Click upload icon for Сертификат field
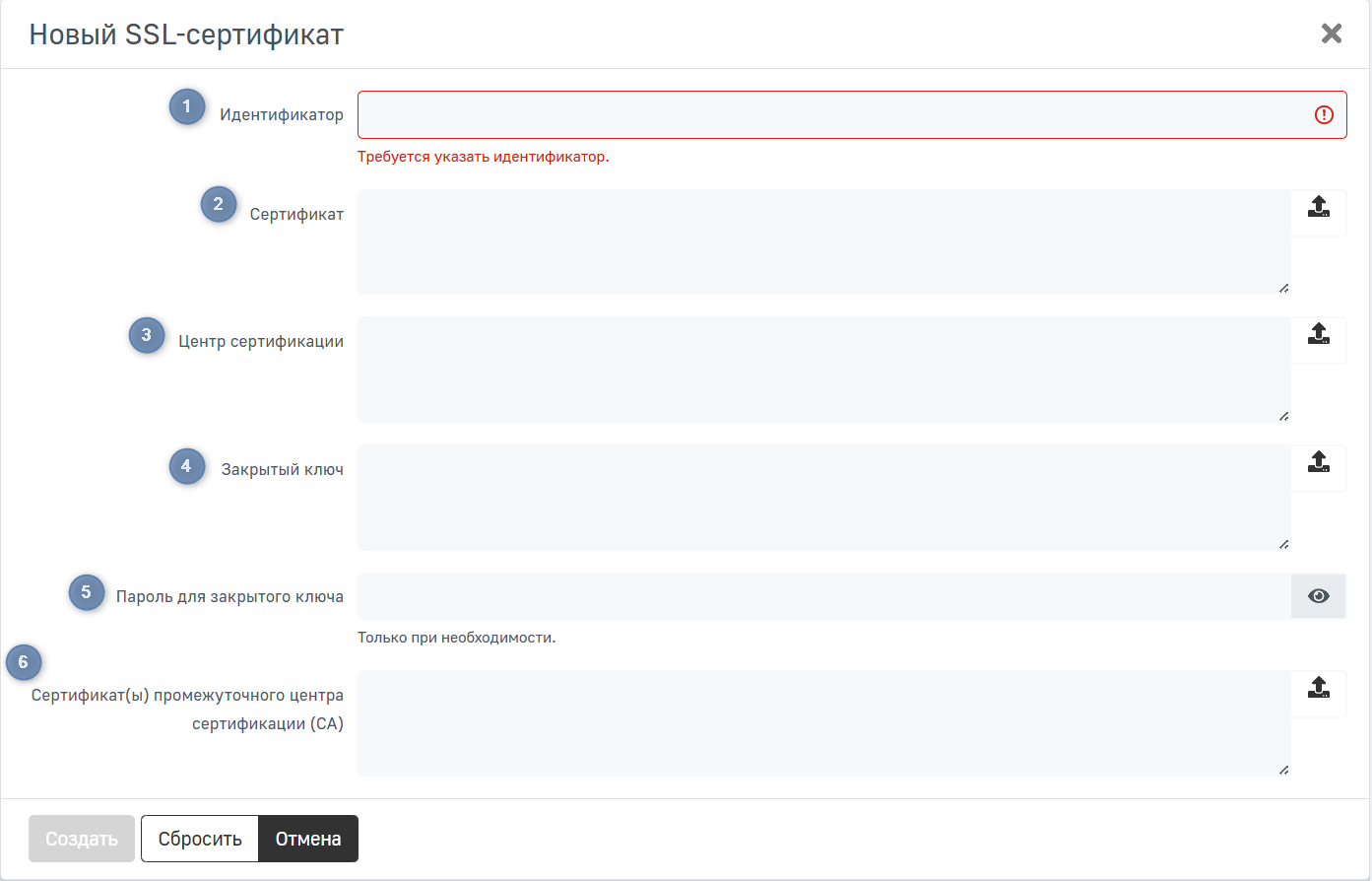The height and width of the screenshot is (881, 1372). 1318,207
